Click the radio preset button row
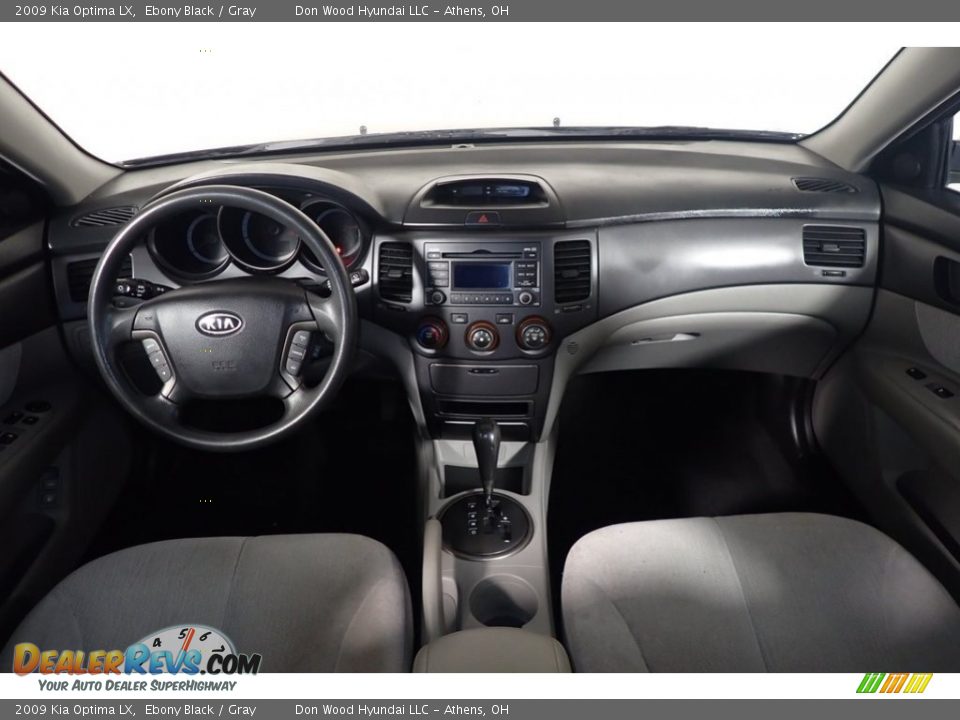This screenshot has height=720, width=960. point(483,298)
